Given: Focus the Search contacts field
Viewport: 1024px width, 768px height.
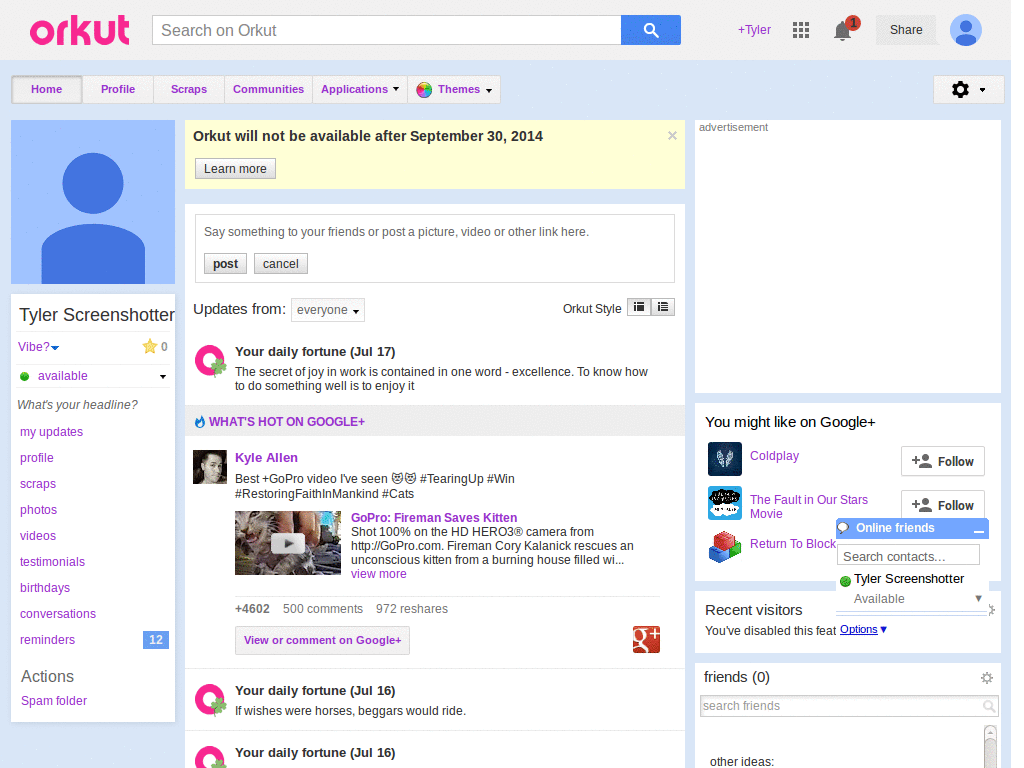Looking at the screenshot, I should coord(908,556).
